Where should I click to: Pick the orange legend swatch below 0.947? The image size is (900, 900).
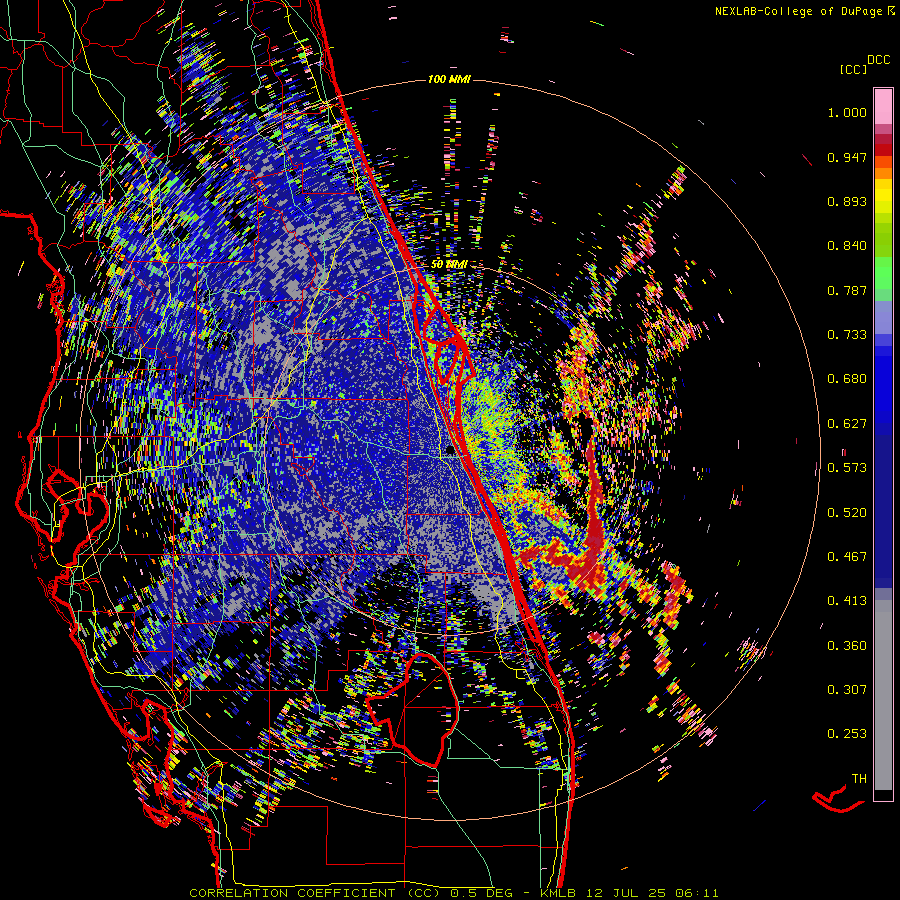pyautogui.click(x=883, y=173)
